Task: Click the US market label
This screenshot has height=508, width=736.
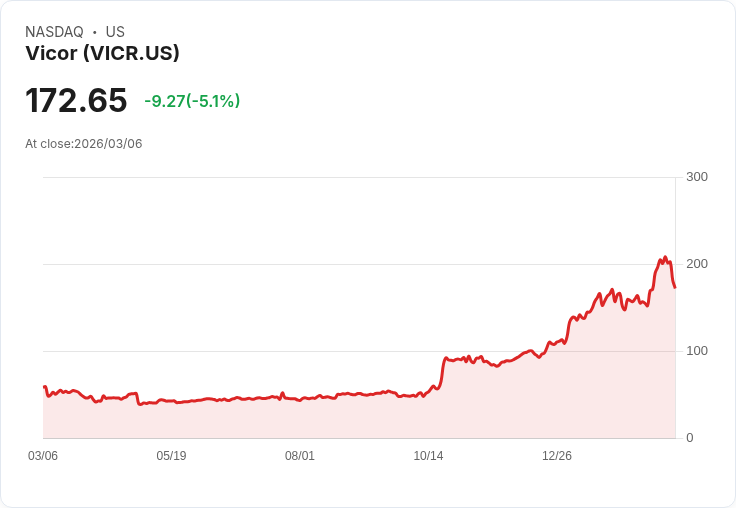Action: 115,32
